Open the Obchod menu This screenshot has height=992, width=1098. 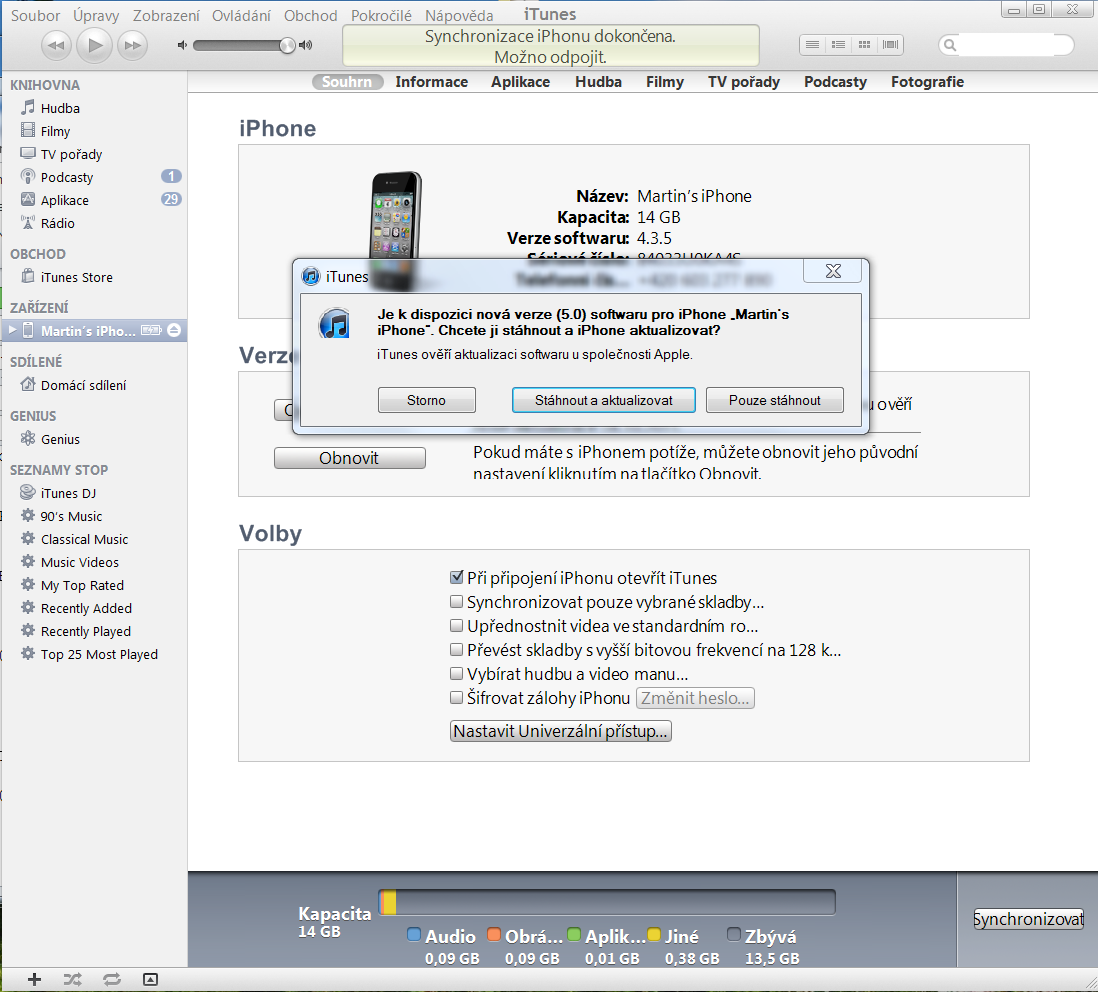(x=310, y=15)
